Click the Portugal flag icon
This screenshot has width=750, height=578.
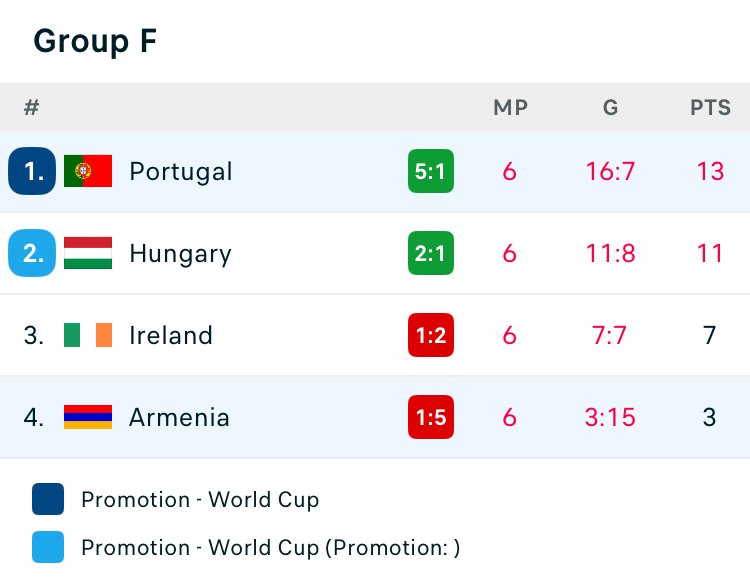pyautogui.click(x=88, y=171)
